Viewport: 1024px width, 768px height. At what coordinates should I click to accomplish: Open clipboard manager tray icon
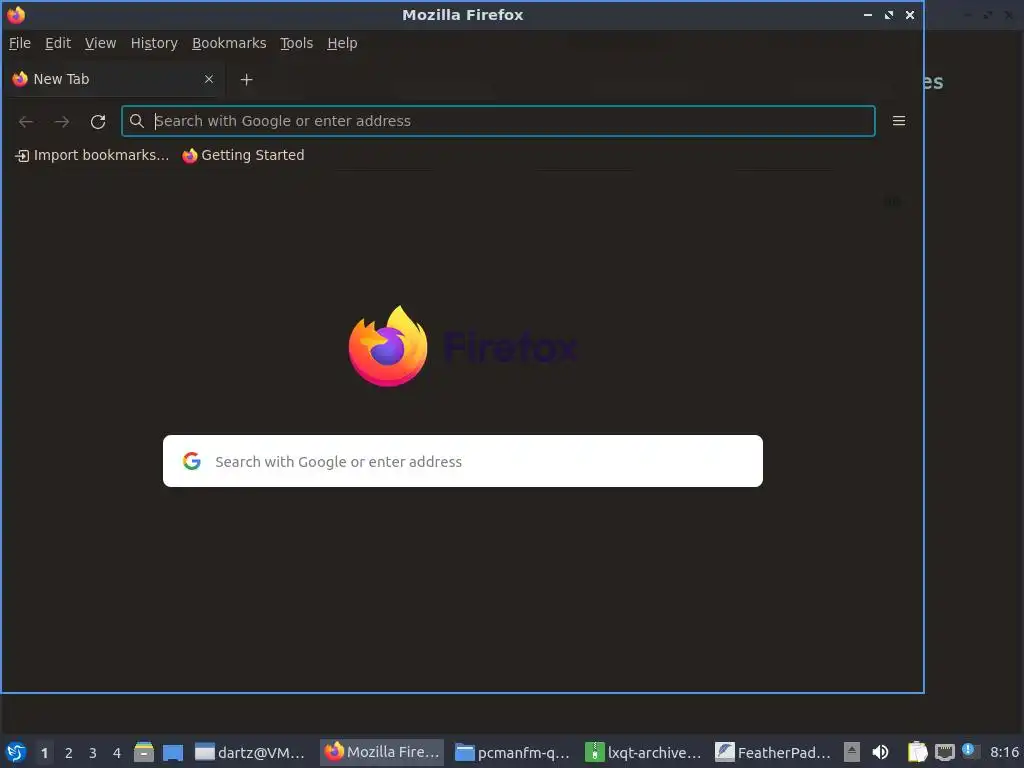pos(918,752)
